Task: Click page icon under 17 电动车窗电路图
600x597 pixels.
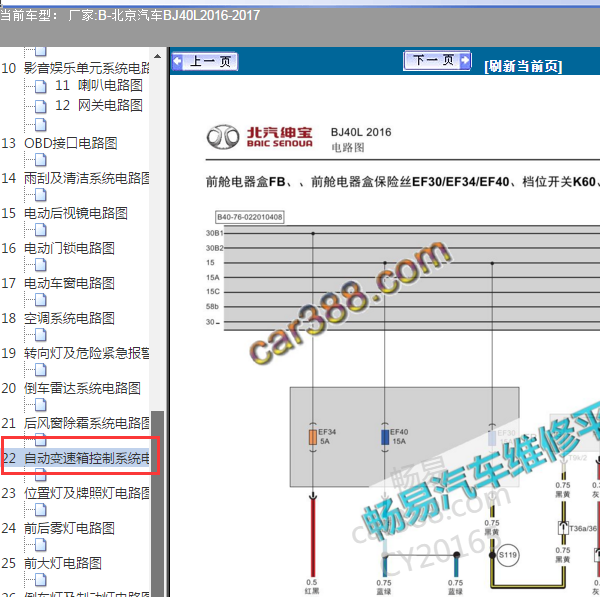Action: click(41, 300)
